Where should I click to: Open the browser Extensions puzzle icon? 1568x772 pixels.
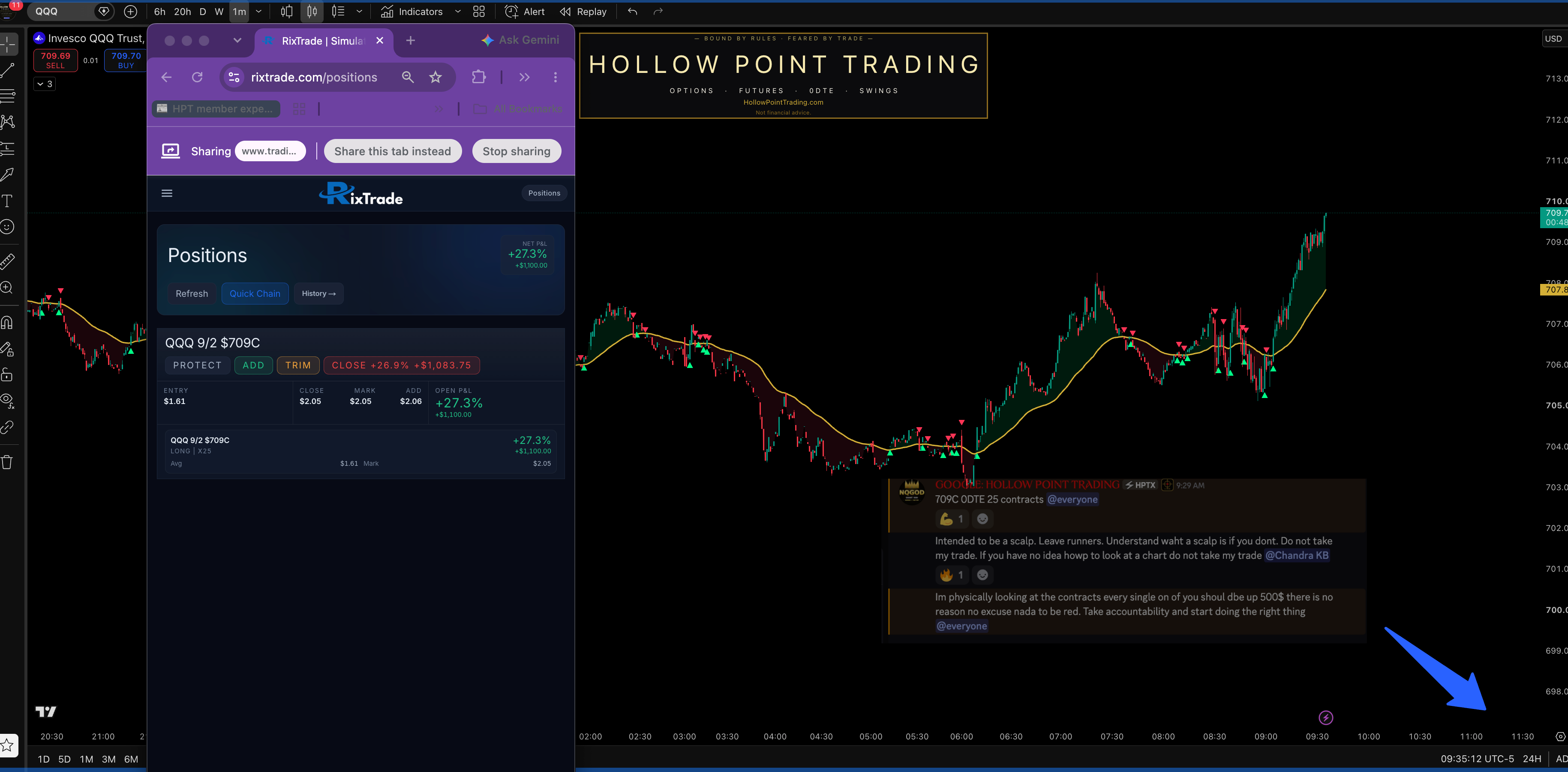coord(479,77)
